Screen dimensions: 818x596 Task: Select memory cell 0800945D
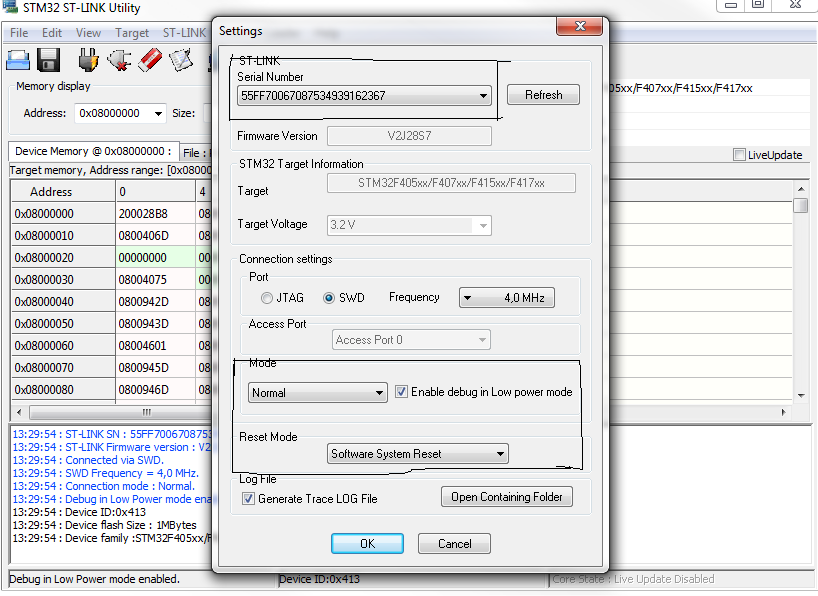[155, 367]
